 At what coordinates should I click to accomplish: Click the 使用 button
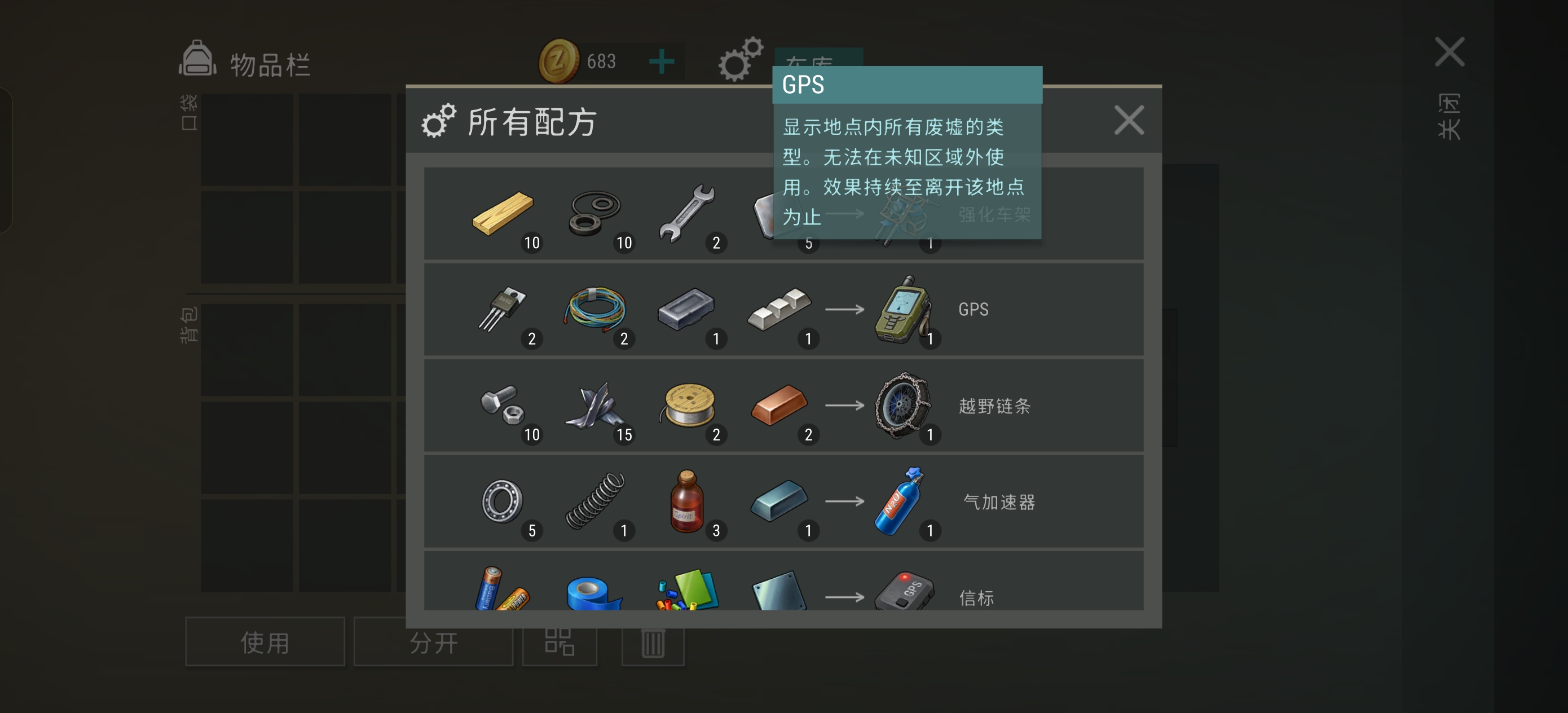265,642
